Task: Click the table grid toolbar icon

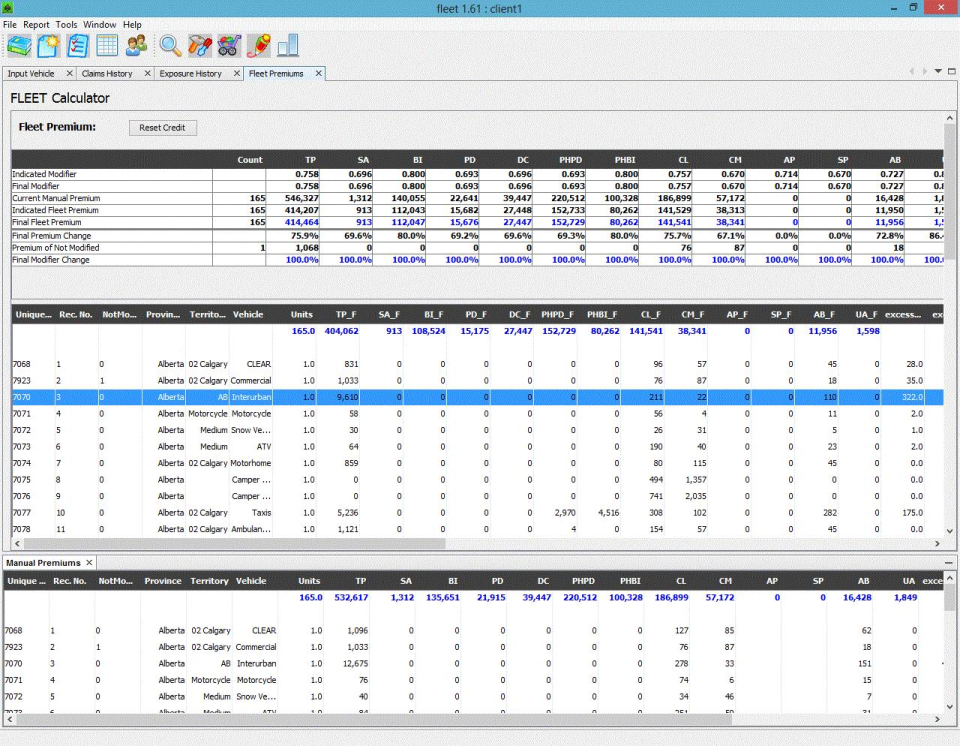Action: (x=107, y=46)
